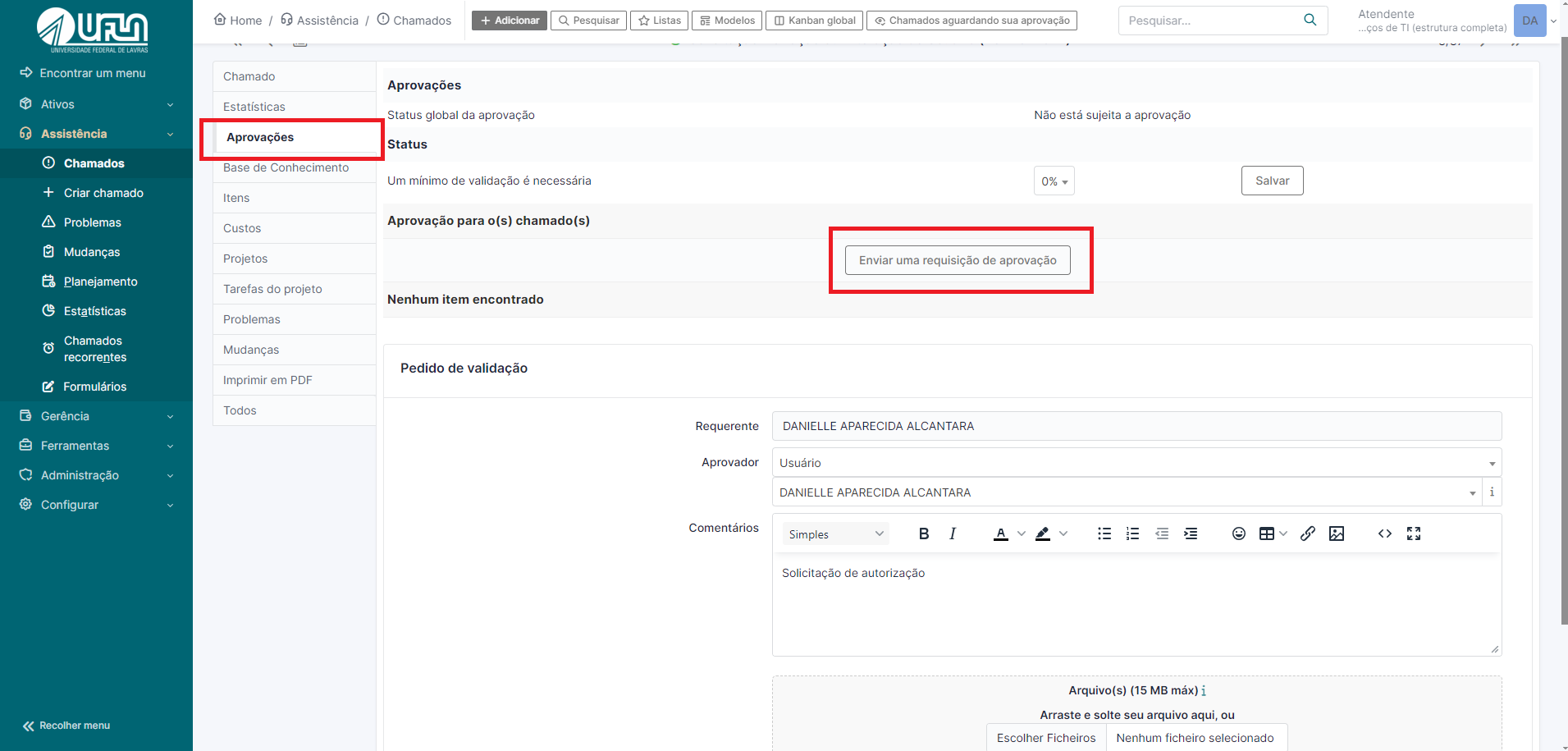Insert a table in the editor
The width and height of the screenshot is (1568, 751).
(x=1267, y=533)
